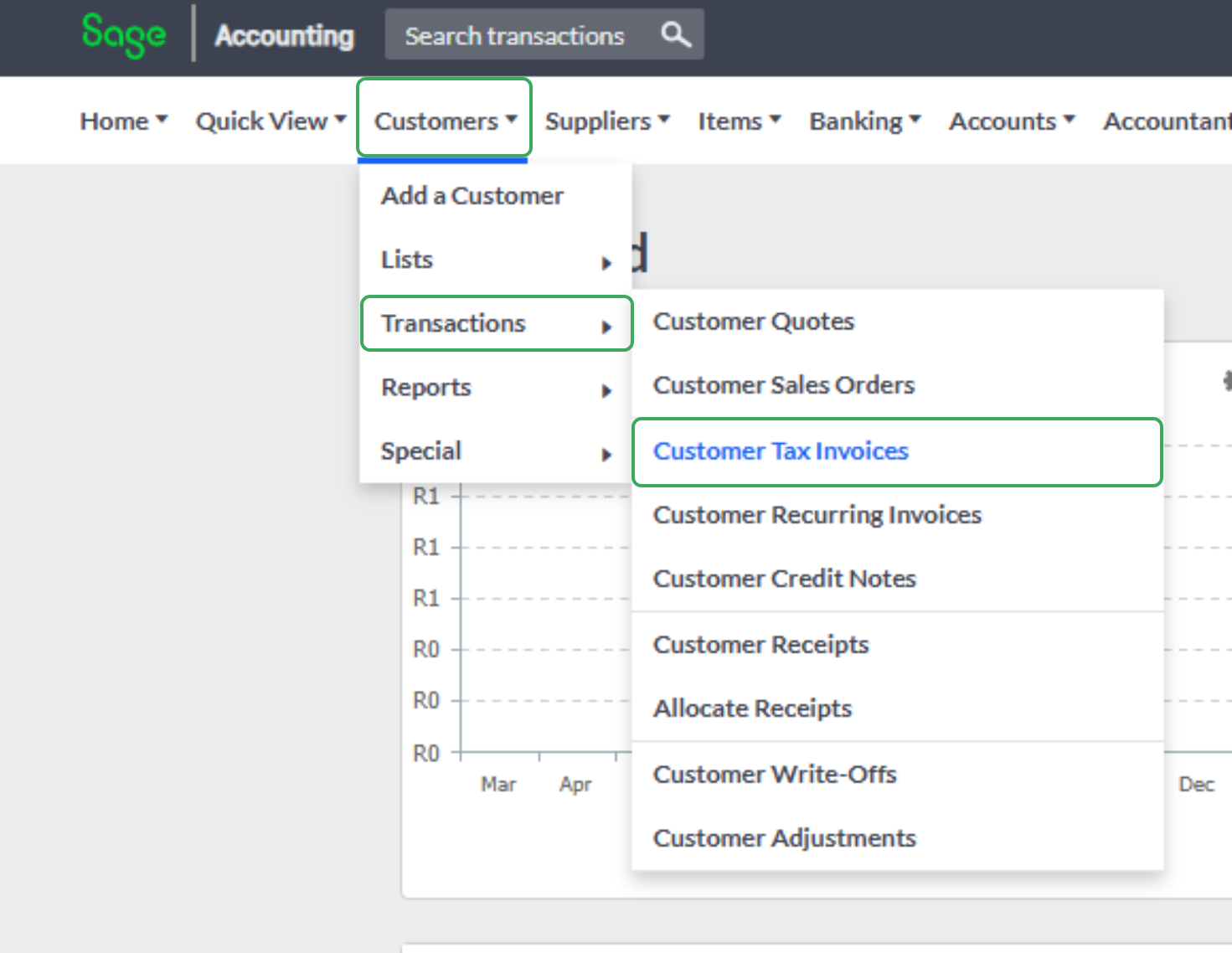Click the Search transactions field
The height and width of the screenshot is (953, 1232).
[x=544, y=34]
